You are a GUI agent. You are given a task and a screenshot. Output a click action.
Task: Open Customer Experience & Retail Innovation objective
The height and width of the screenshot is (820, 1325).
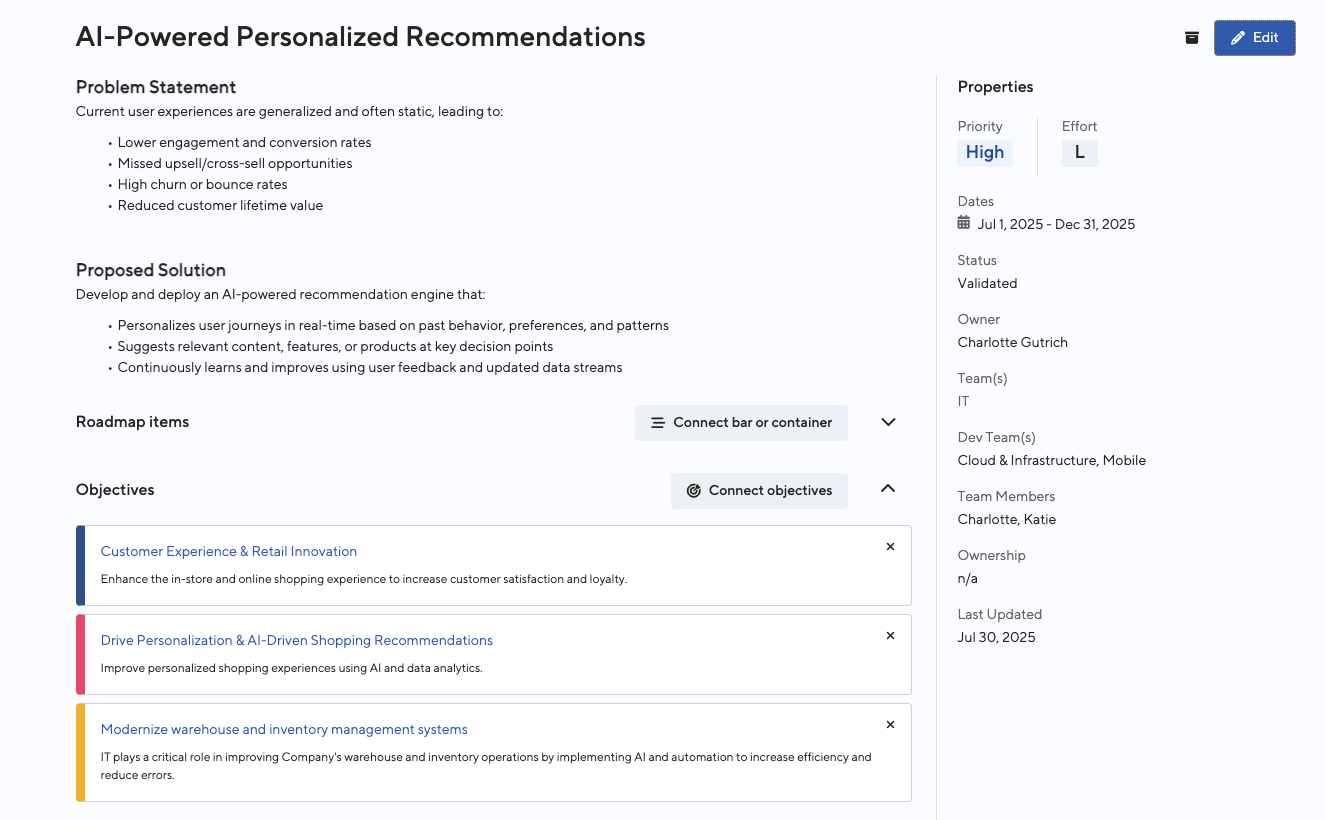229,551
